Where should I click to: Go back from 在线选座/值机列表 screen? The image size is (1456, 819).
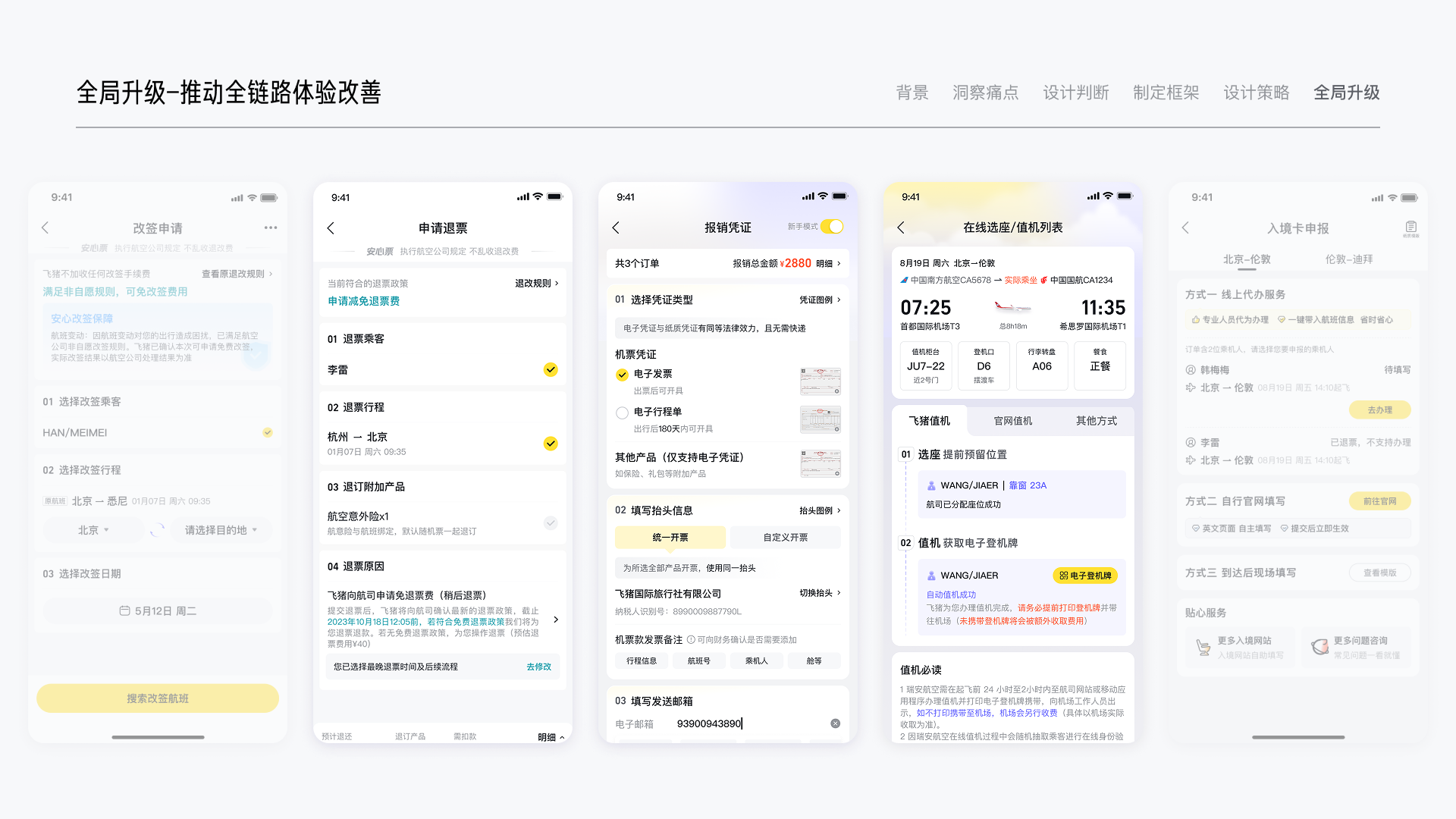[x=901, y=227]
